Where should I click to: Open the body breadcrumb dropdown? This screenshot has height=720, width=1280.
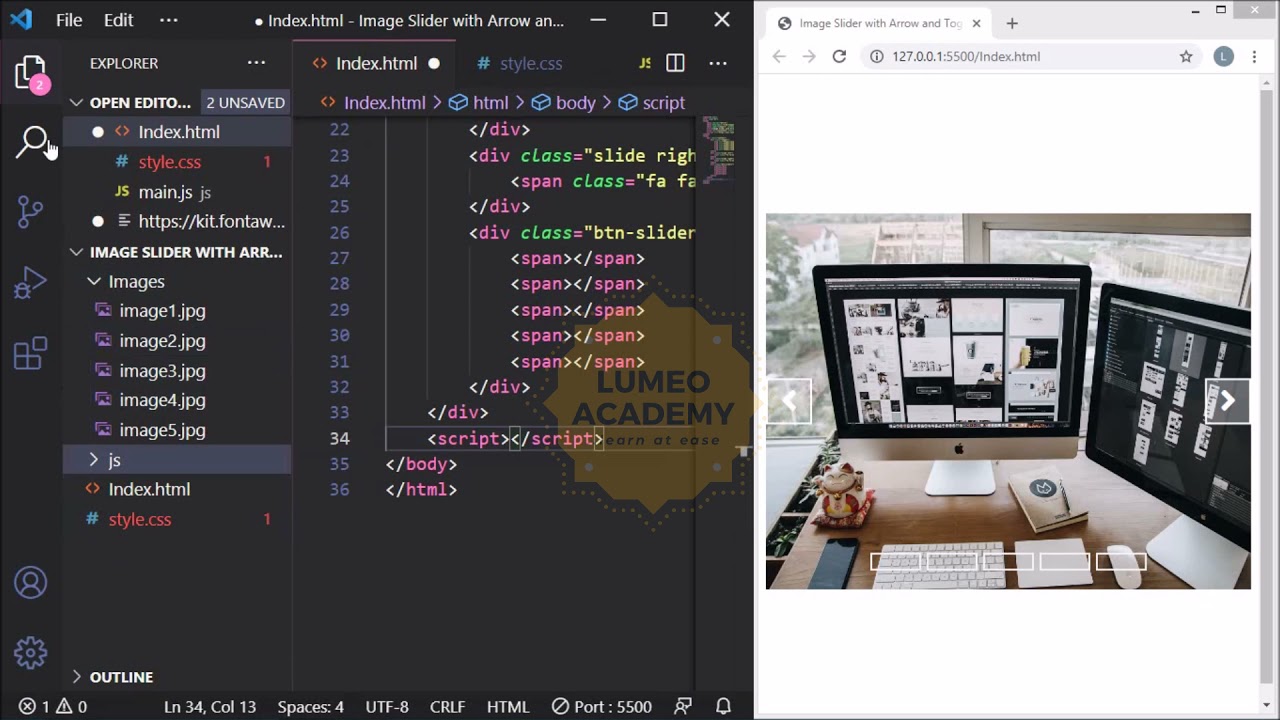point(564,103)
